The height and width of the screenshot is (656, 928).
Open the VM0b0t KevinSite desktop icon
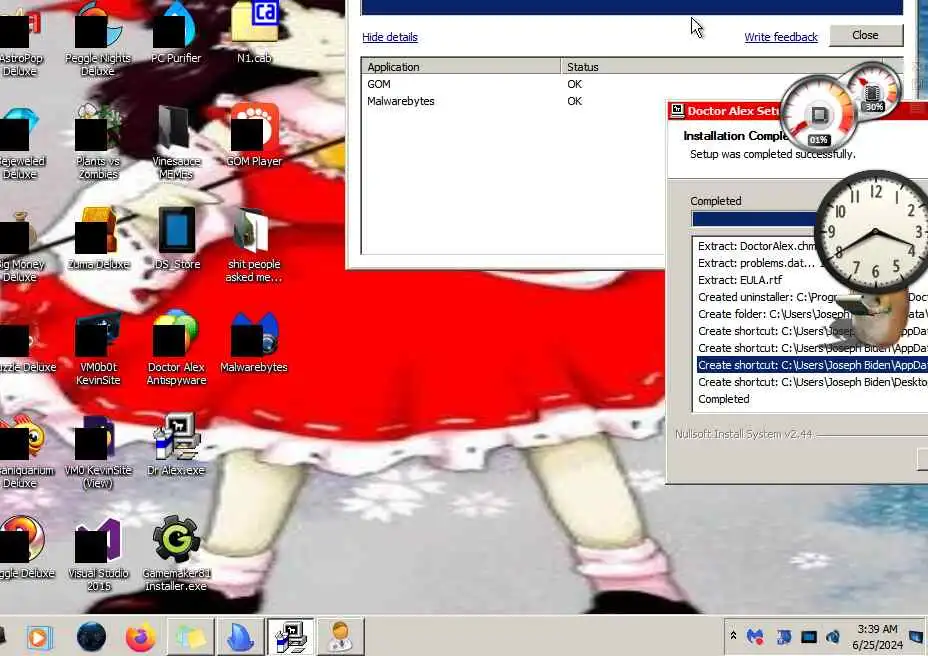(98, 348)
